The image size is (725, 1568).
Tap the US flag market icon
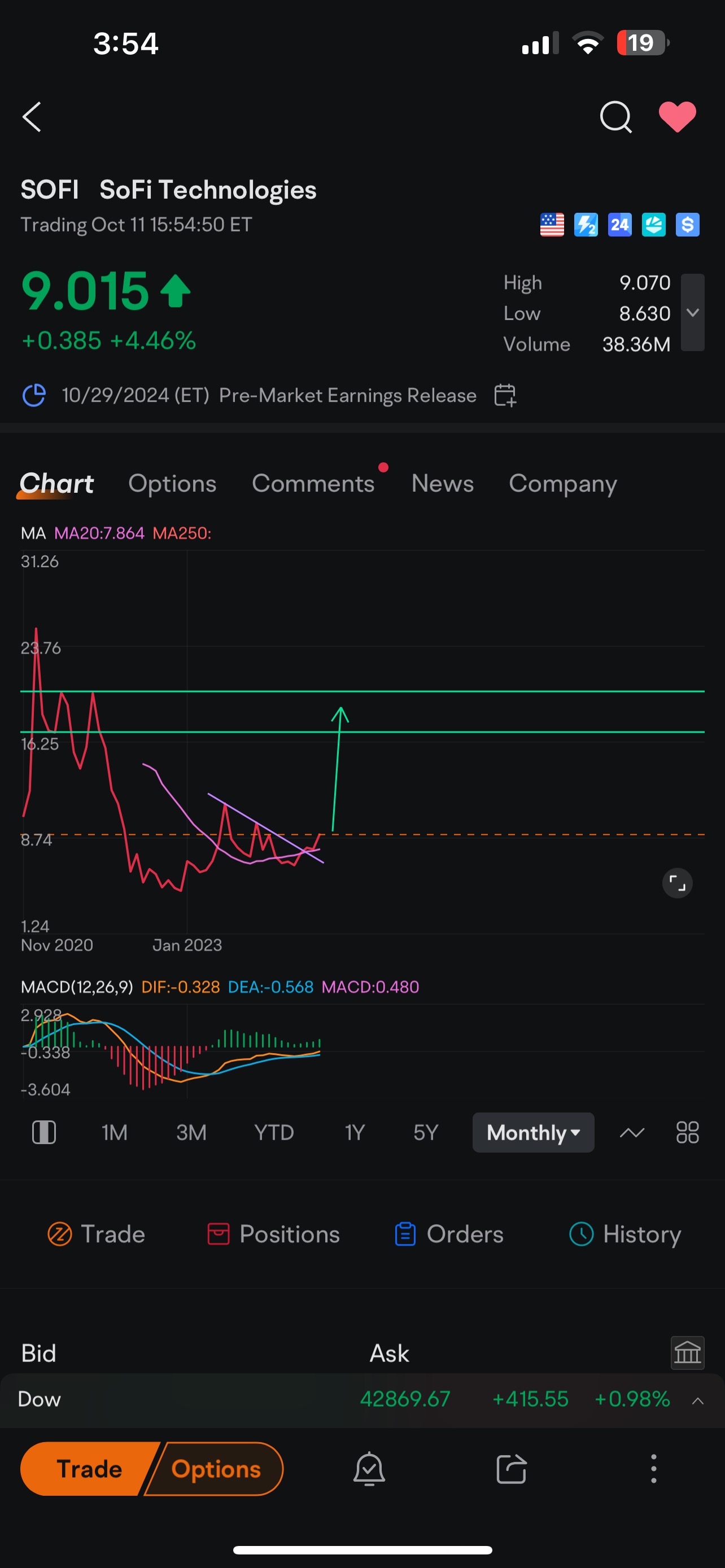point(552,225)
